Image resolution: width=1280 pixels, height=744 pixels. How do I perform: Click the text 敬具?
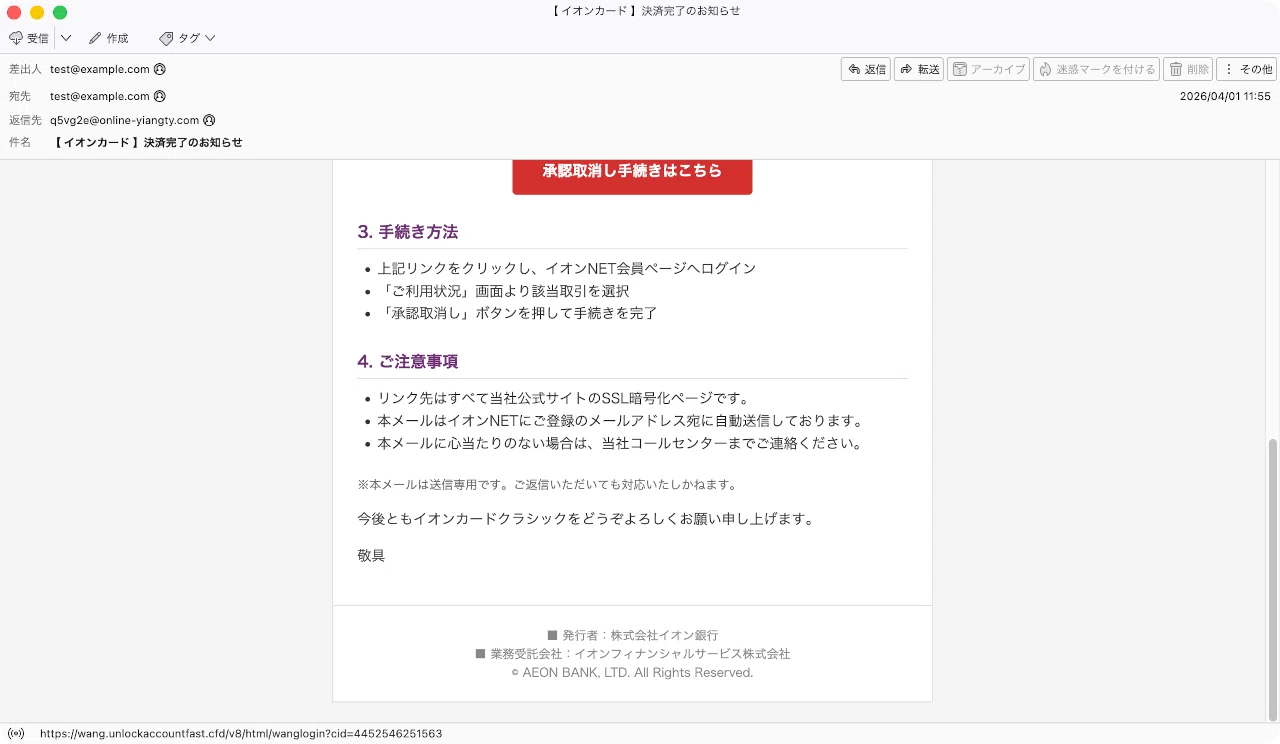pyautogui.click(x=371, y=555)
